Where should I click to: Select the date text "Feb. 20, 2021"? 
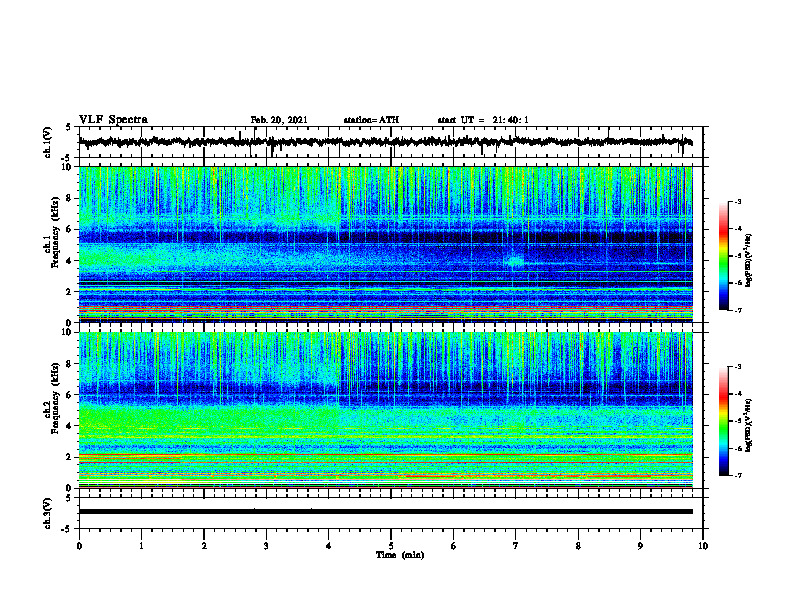click(279, 120)
